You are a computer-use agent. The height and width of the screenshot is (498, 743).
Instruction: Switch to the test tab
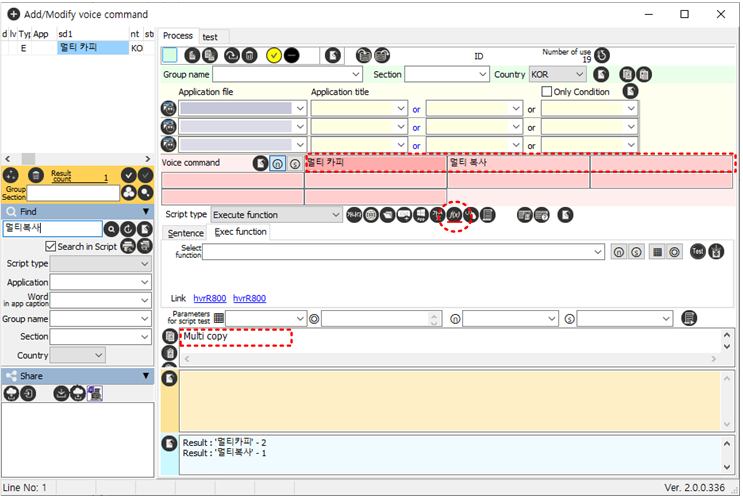(210, 36)
